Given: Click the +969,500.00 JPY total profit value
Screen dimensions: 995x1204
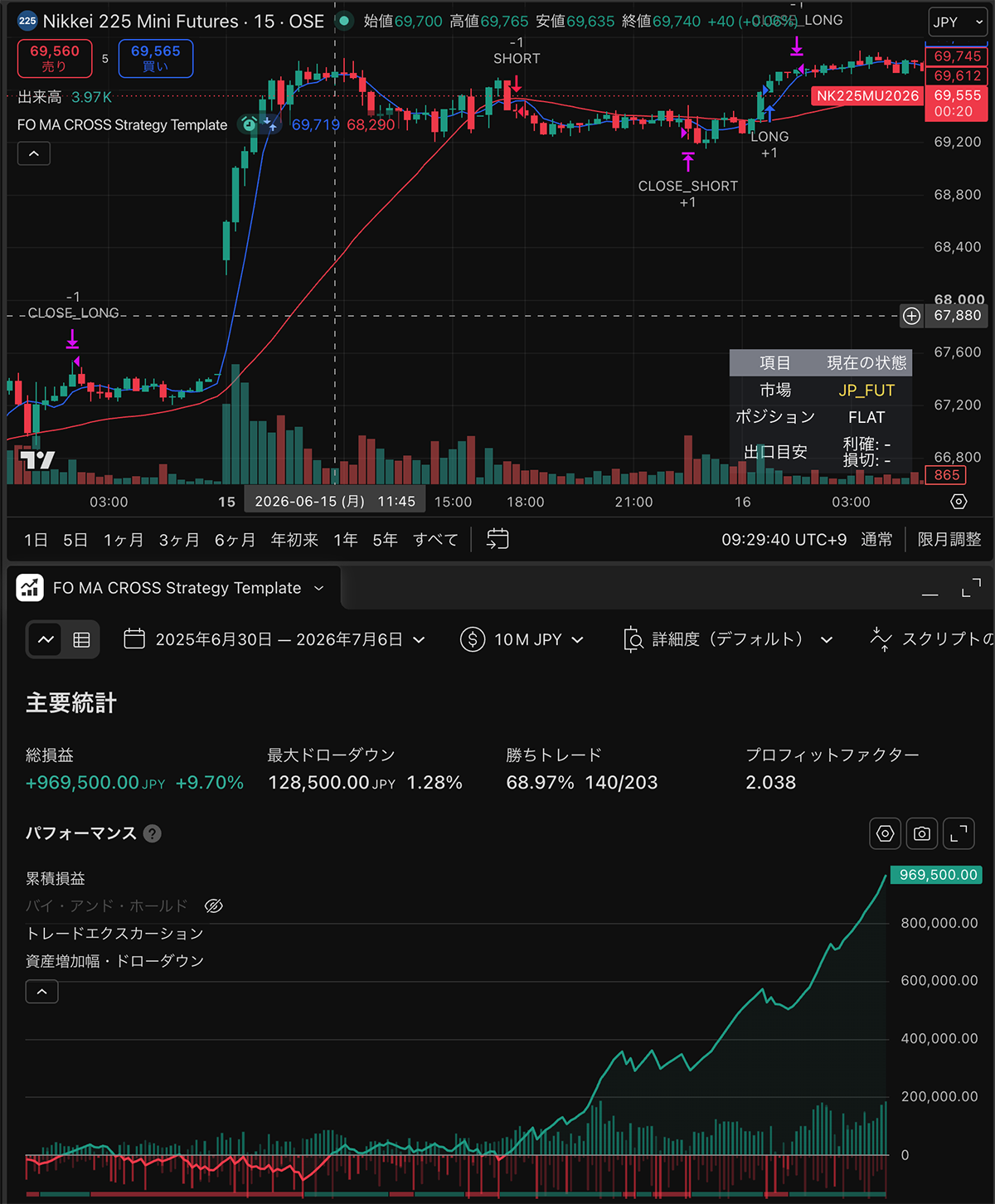Looking at the screenshot, I should click(x=95, y=783).
